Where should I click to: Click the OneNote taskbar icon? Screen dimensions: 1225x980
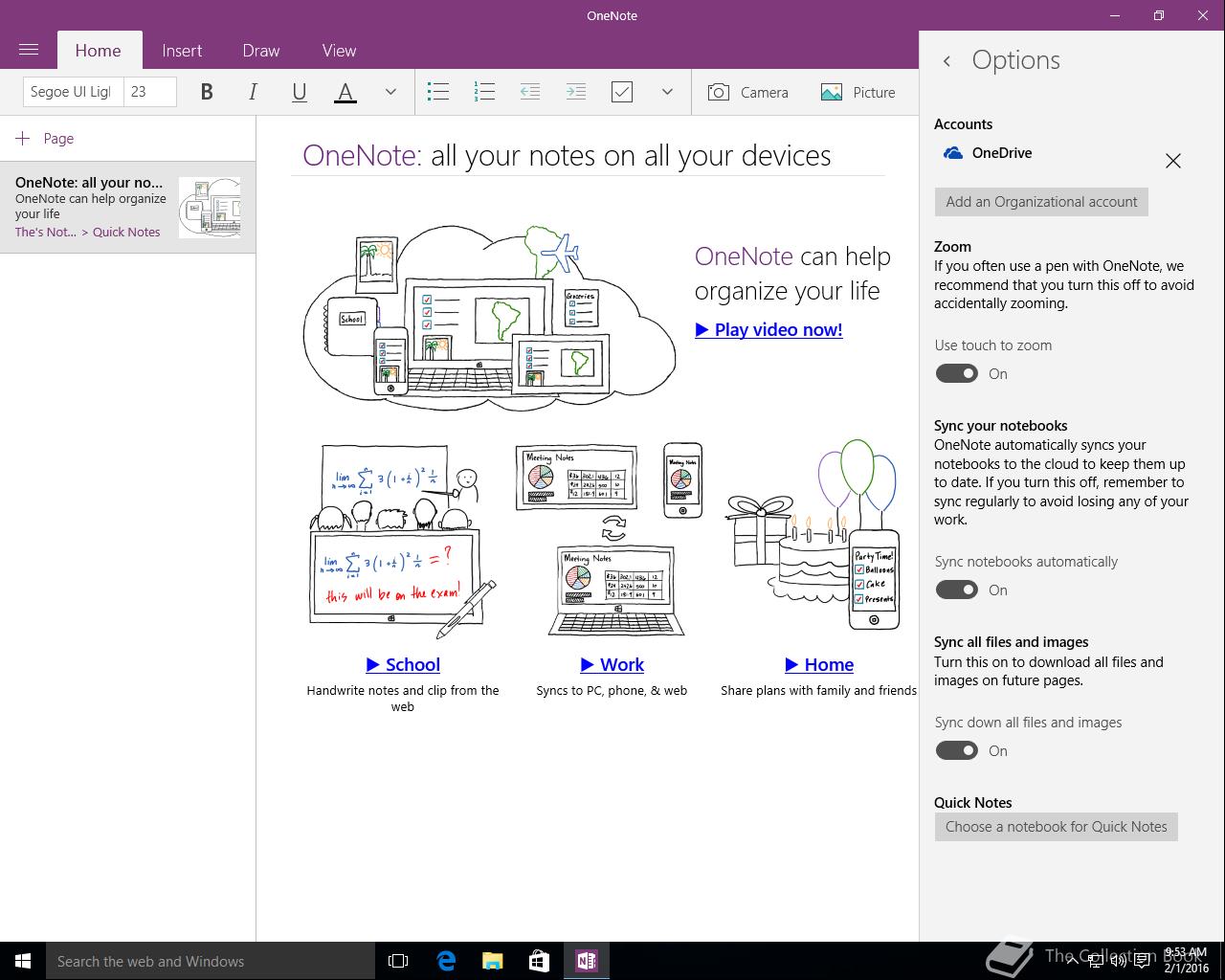coord(586,961)
